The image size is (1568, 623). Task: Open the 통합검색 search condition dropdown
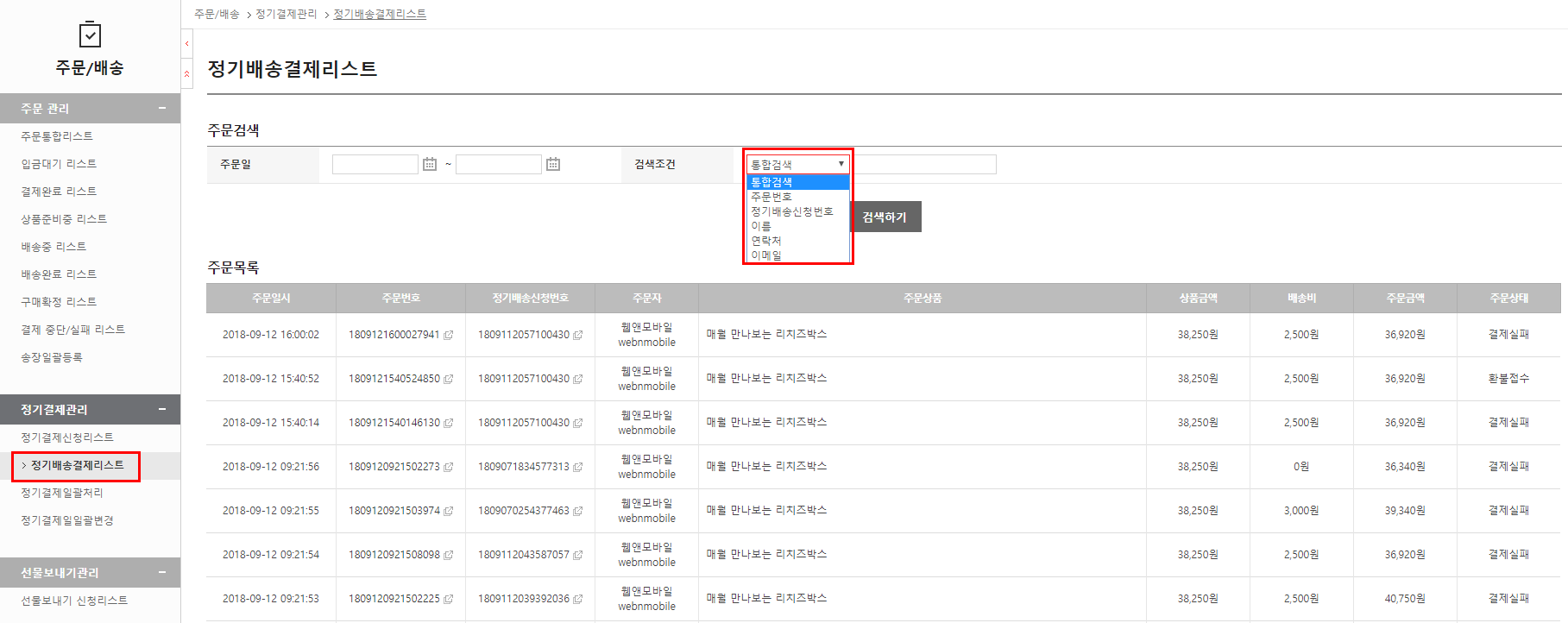pyautogui.click(x=797, y=164)
